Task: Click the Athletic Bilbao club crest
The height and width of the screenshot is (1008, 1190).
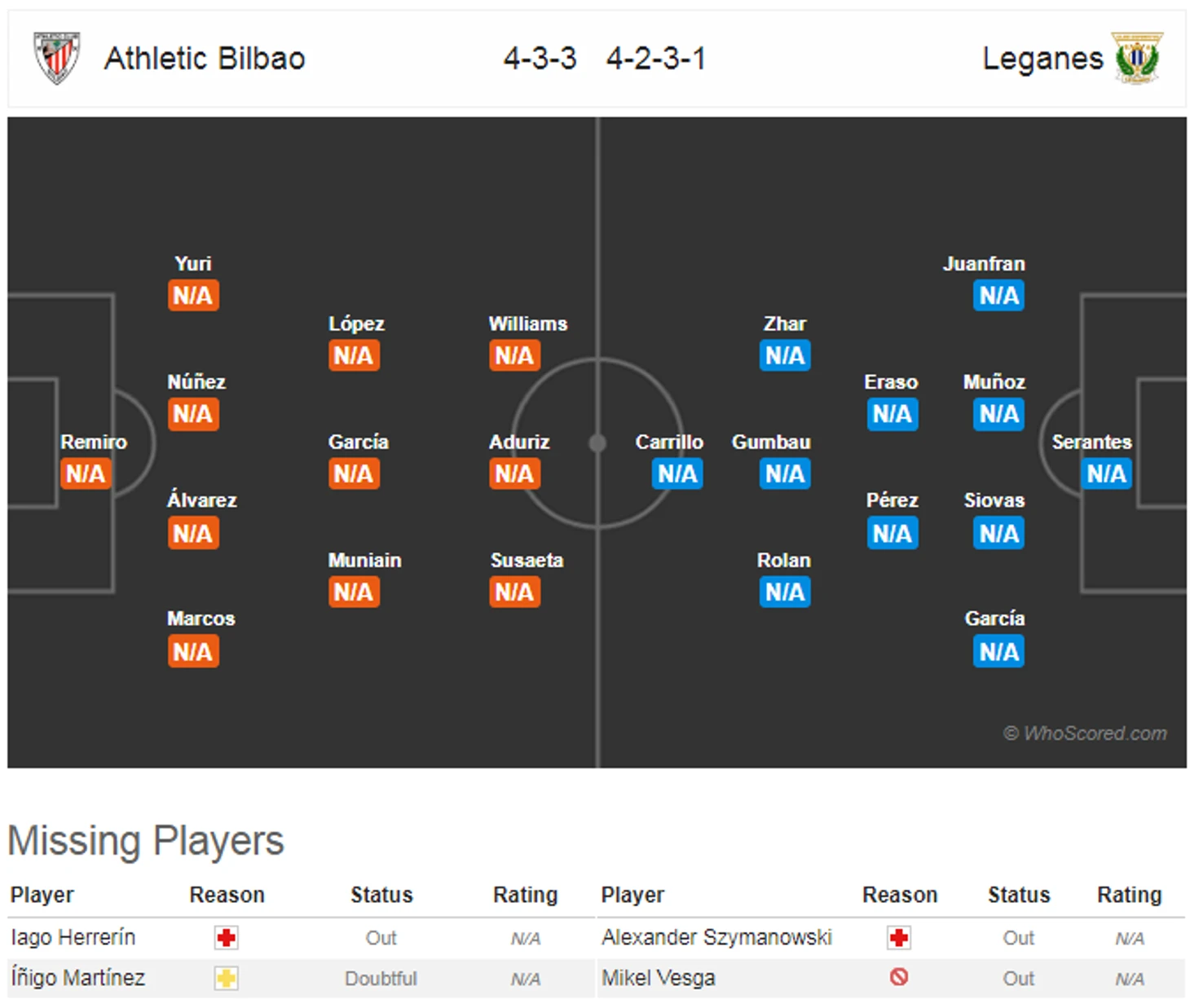Action: 56,58
